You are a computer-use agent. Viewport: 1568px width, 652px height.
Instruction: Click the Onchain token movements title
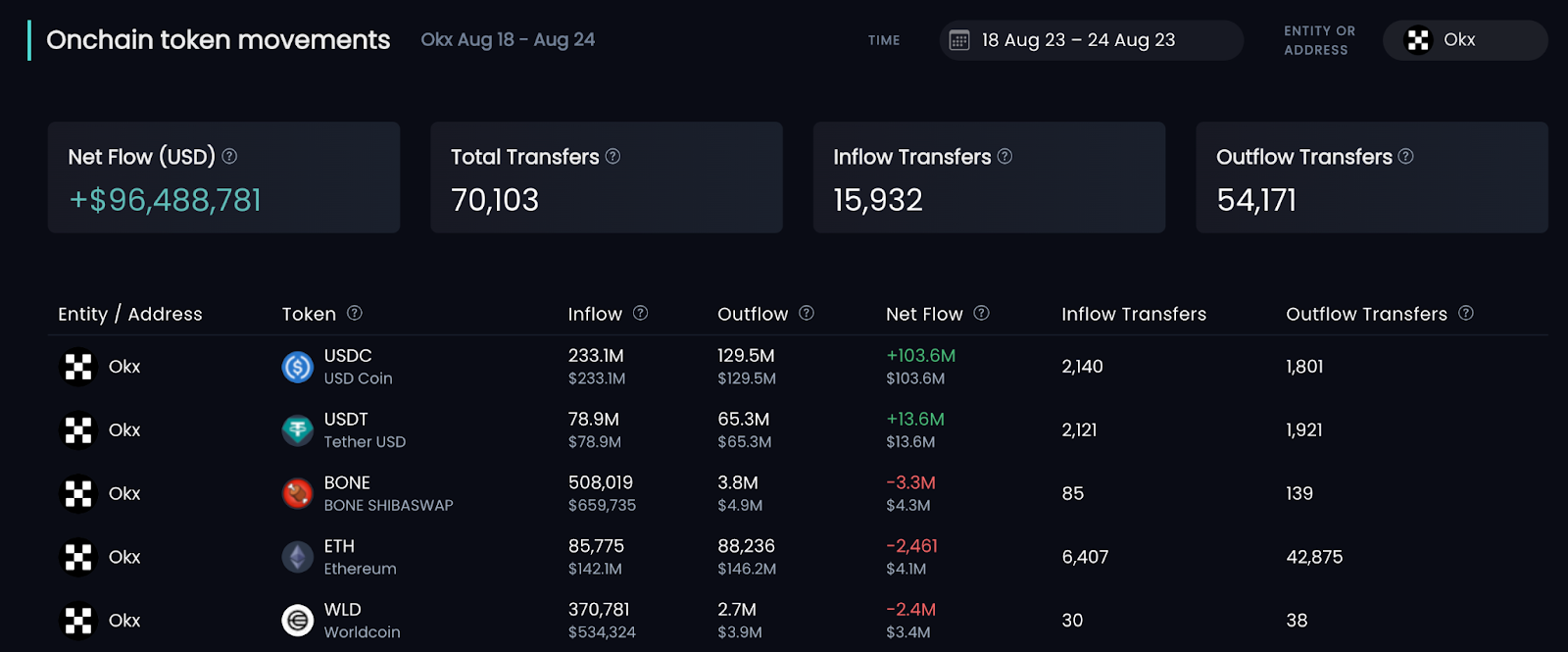coord(219,40)
